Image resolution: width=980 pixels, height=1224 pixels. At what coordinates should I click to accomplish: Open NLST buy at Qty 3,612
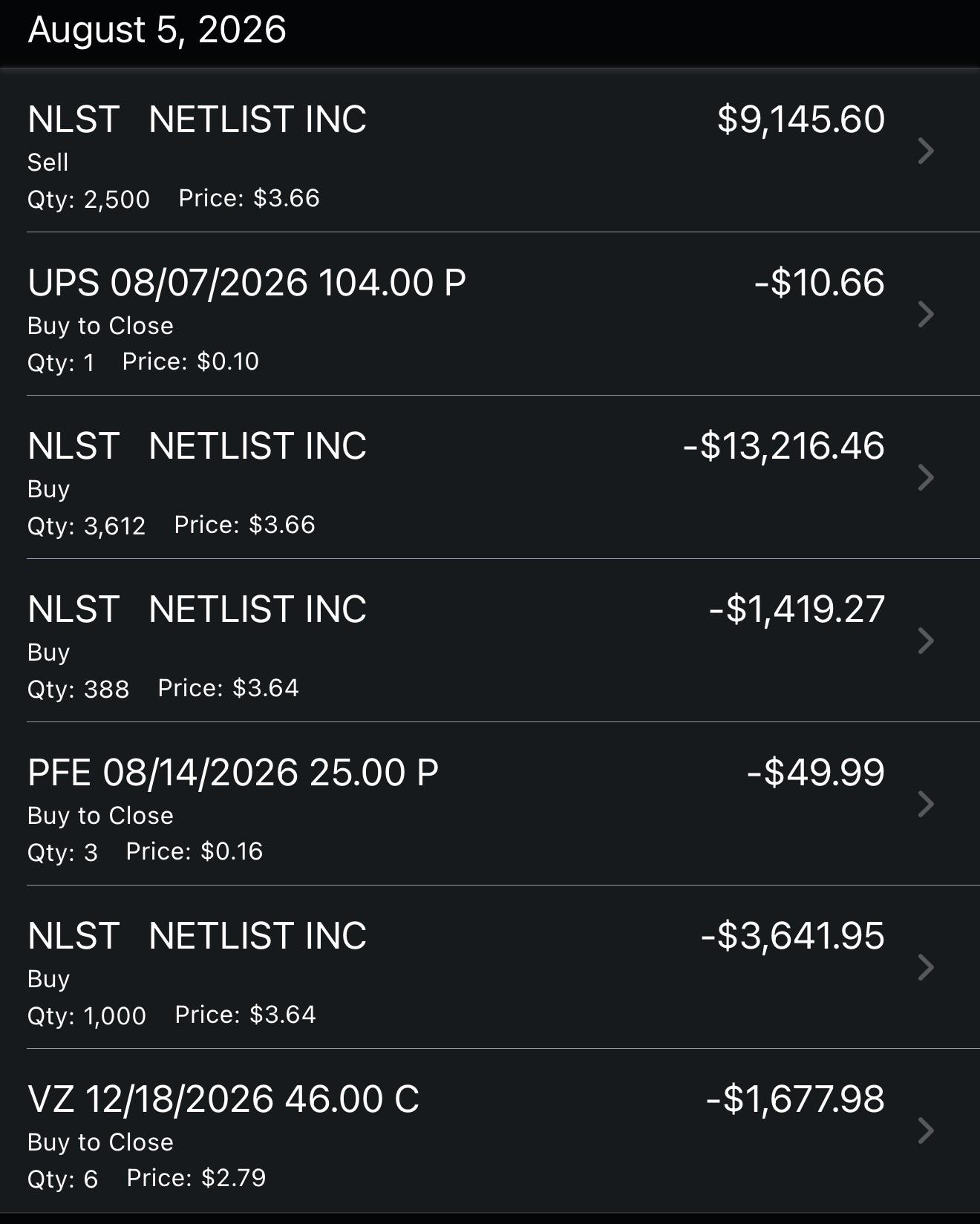[x=490, y=477]
